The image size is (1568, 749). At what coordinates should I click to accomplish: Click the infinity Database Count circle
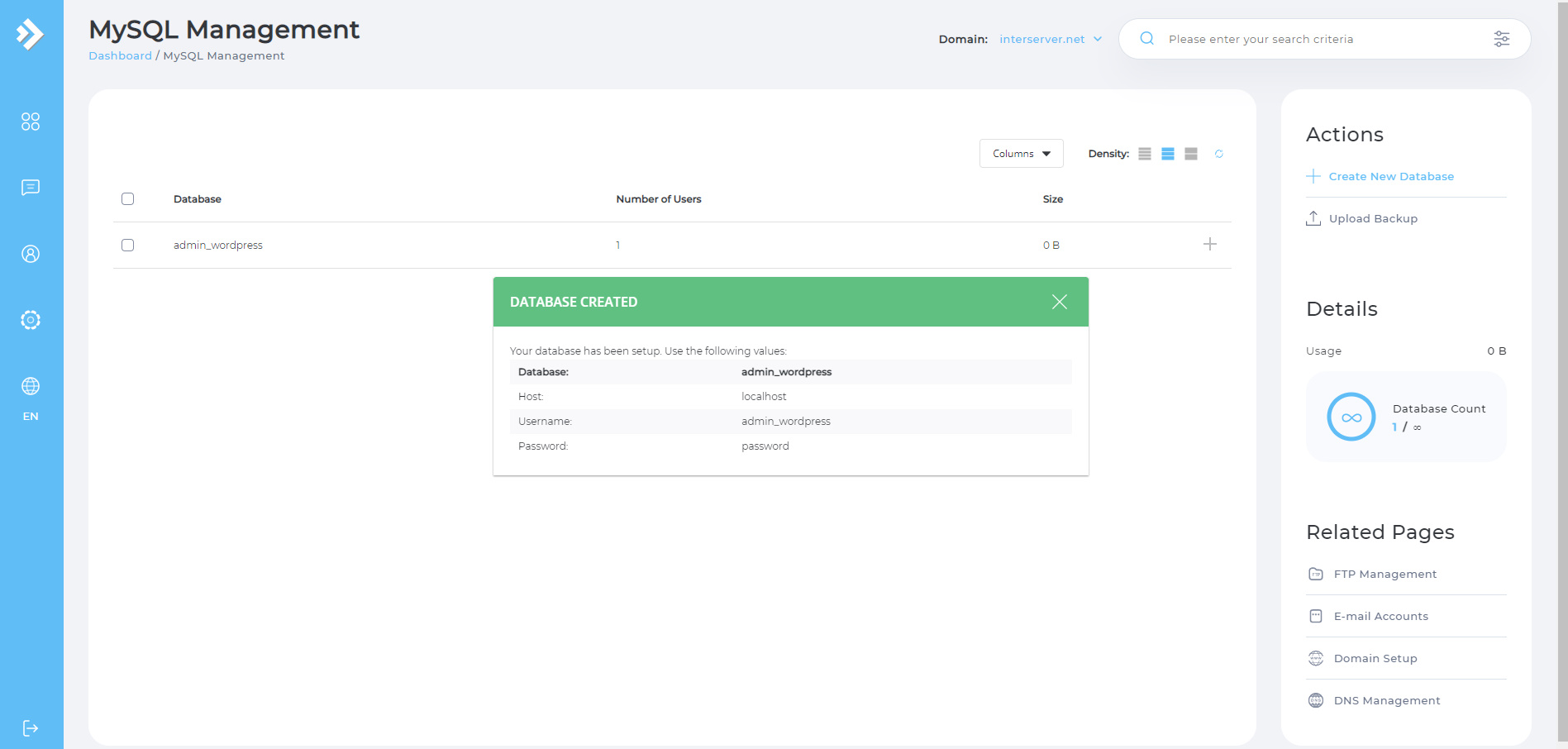coord(1351,417)
